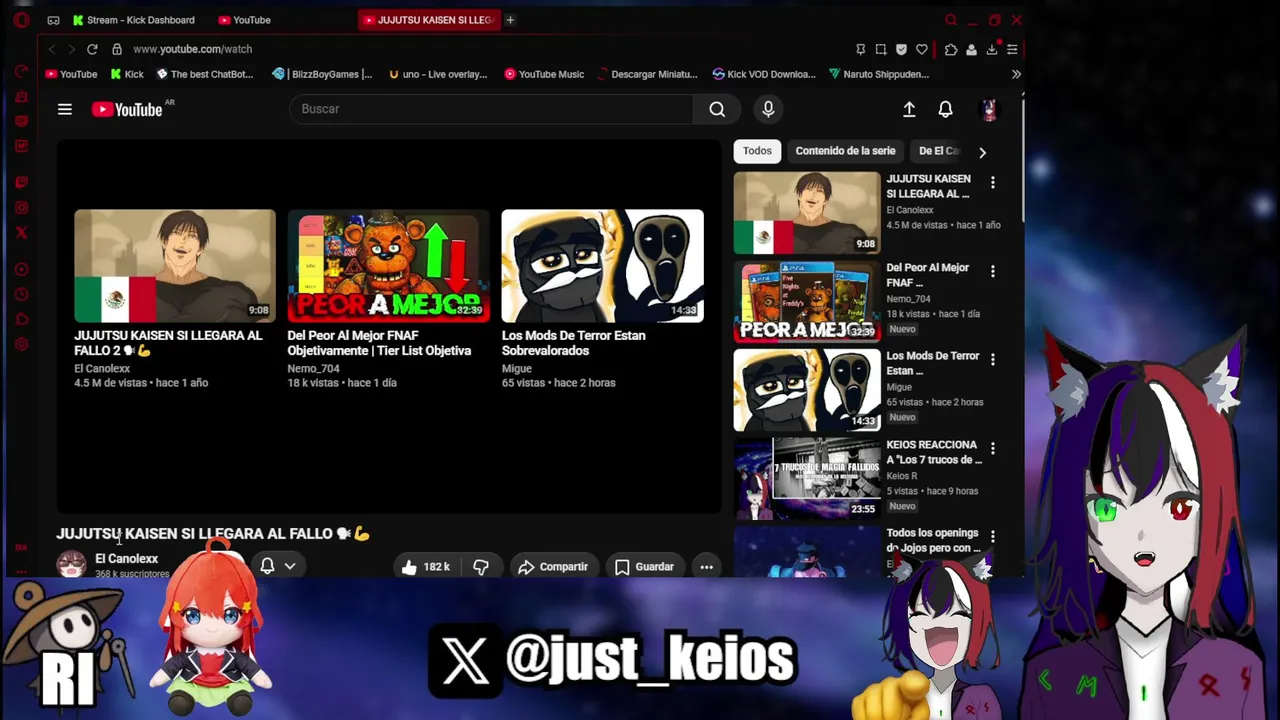Open the Kick bookmark in bookmarks bar
The image size is (1280, 720).
point(127,74)
